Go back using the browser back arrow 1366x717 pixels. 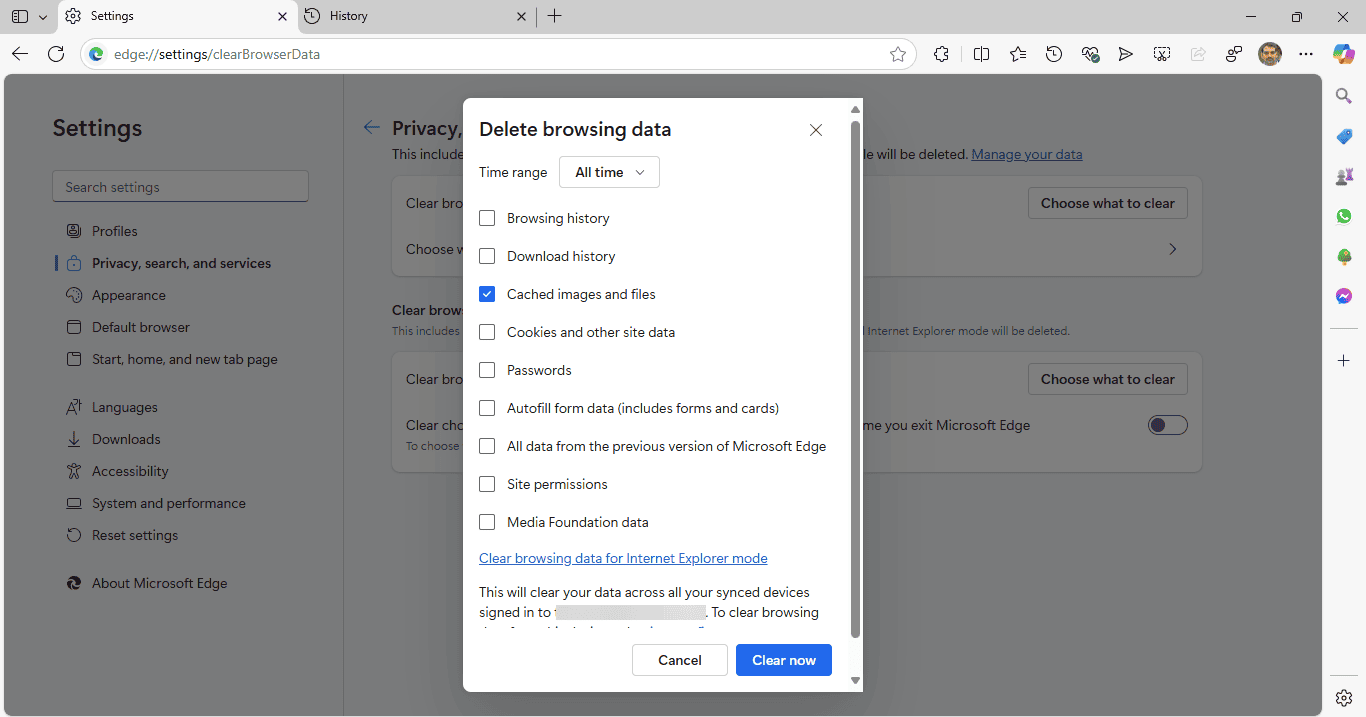click(x=20, y=54)
